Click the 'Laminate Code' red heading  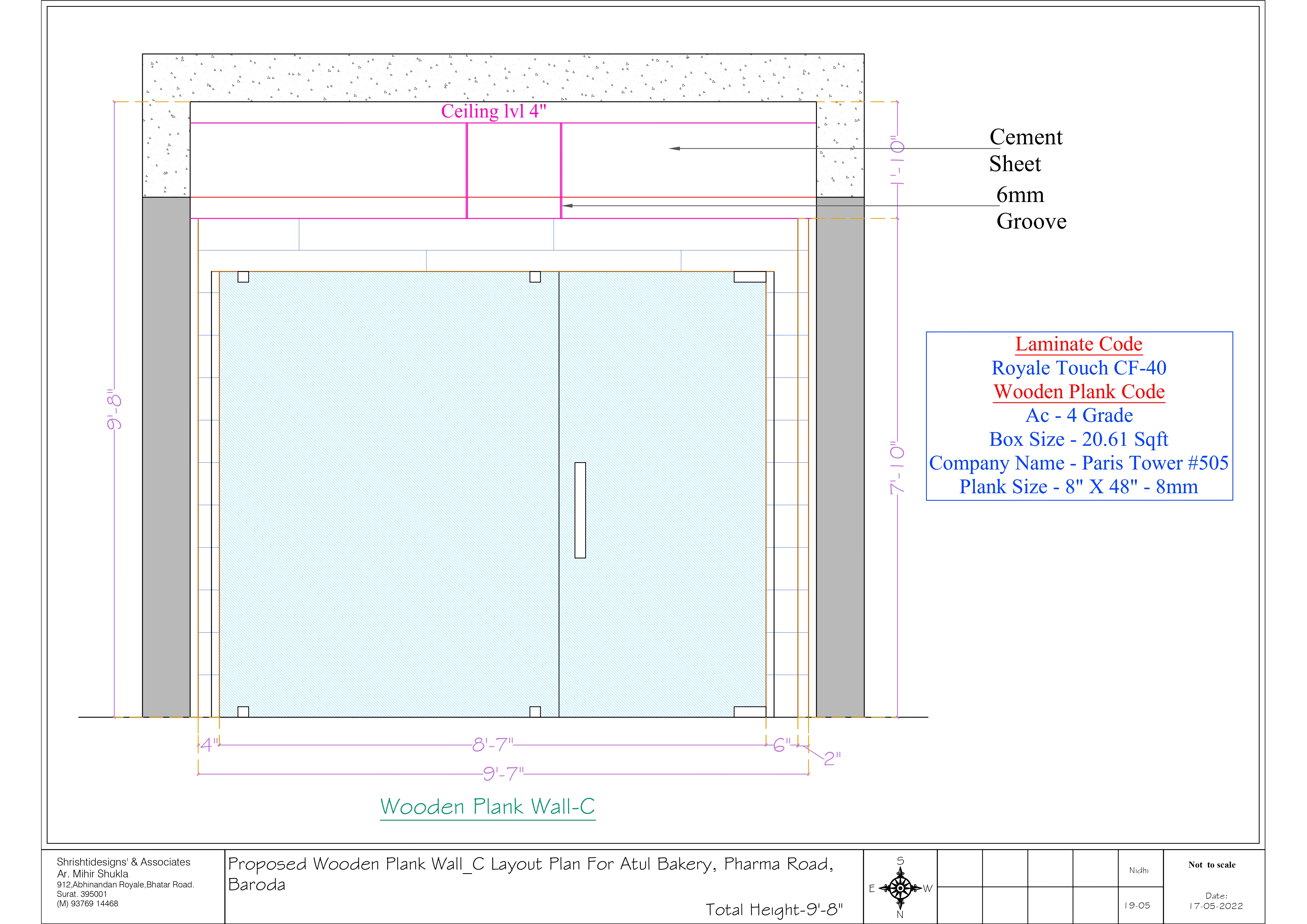pyautogui.click(x=1079, y=344)
